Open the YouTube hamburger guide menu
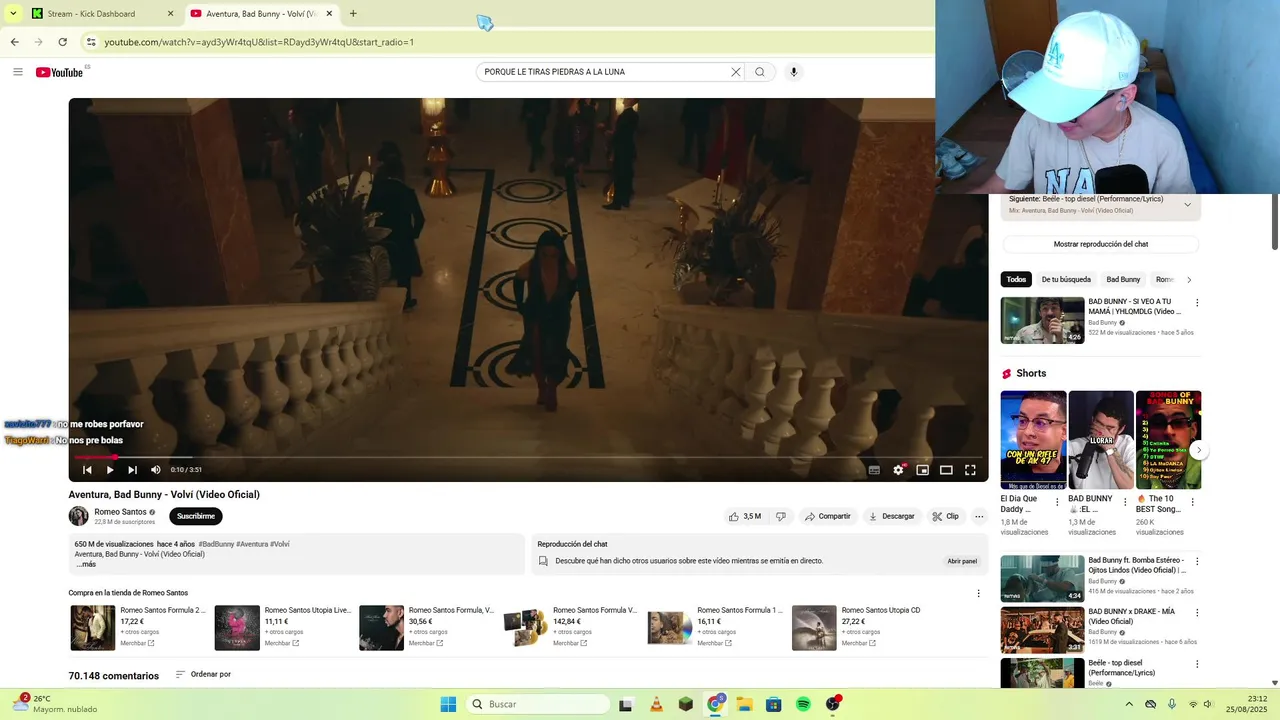Image resolution: width=1280 pixels, height=720 pixels. (17, 72)
